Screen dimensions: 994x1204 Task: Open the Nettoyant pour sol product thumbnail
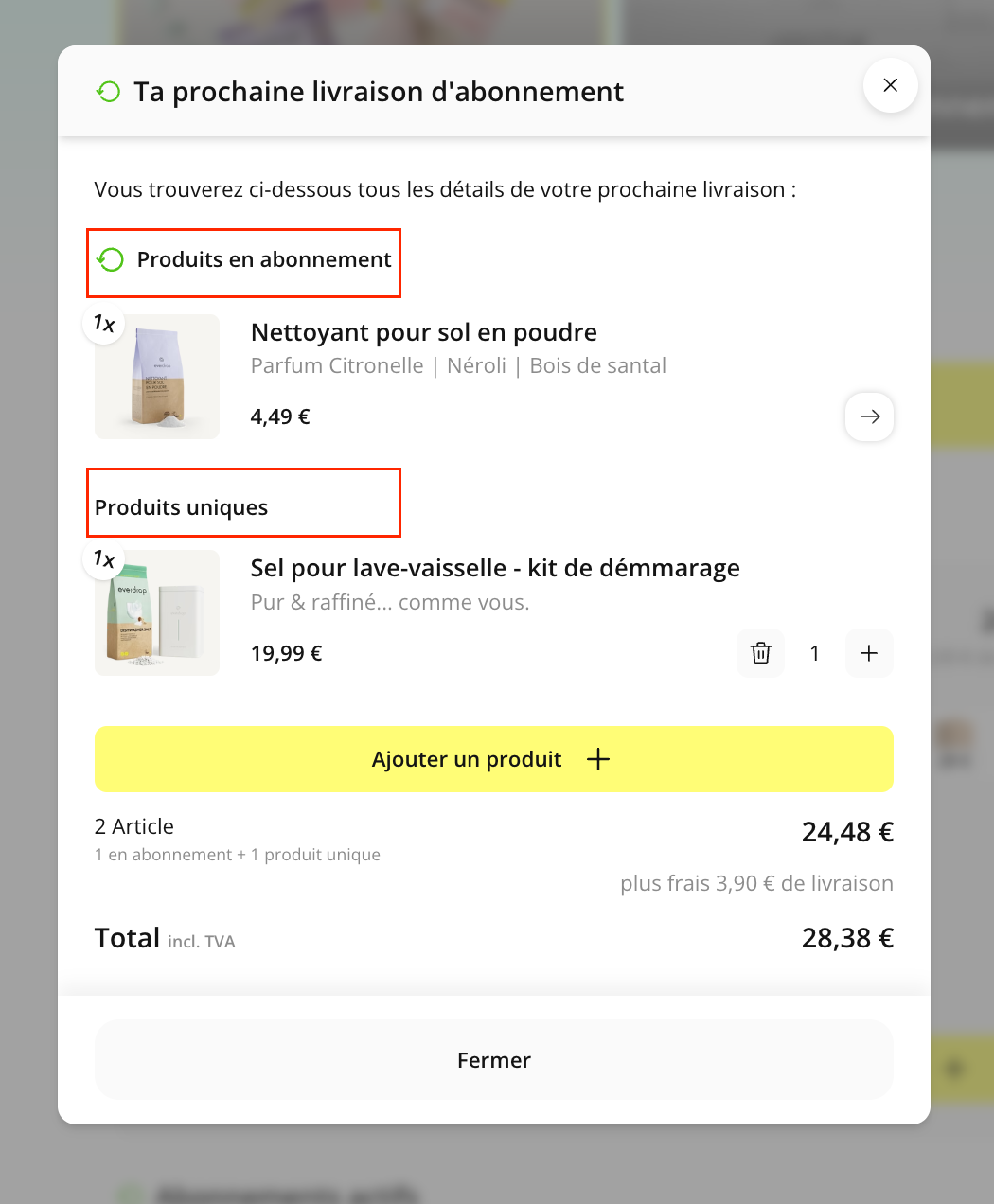[x=157, y=377]
